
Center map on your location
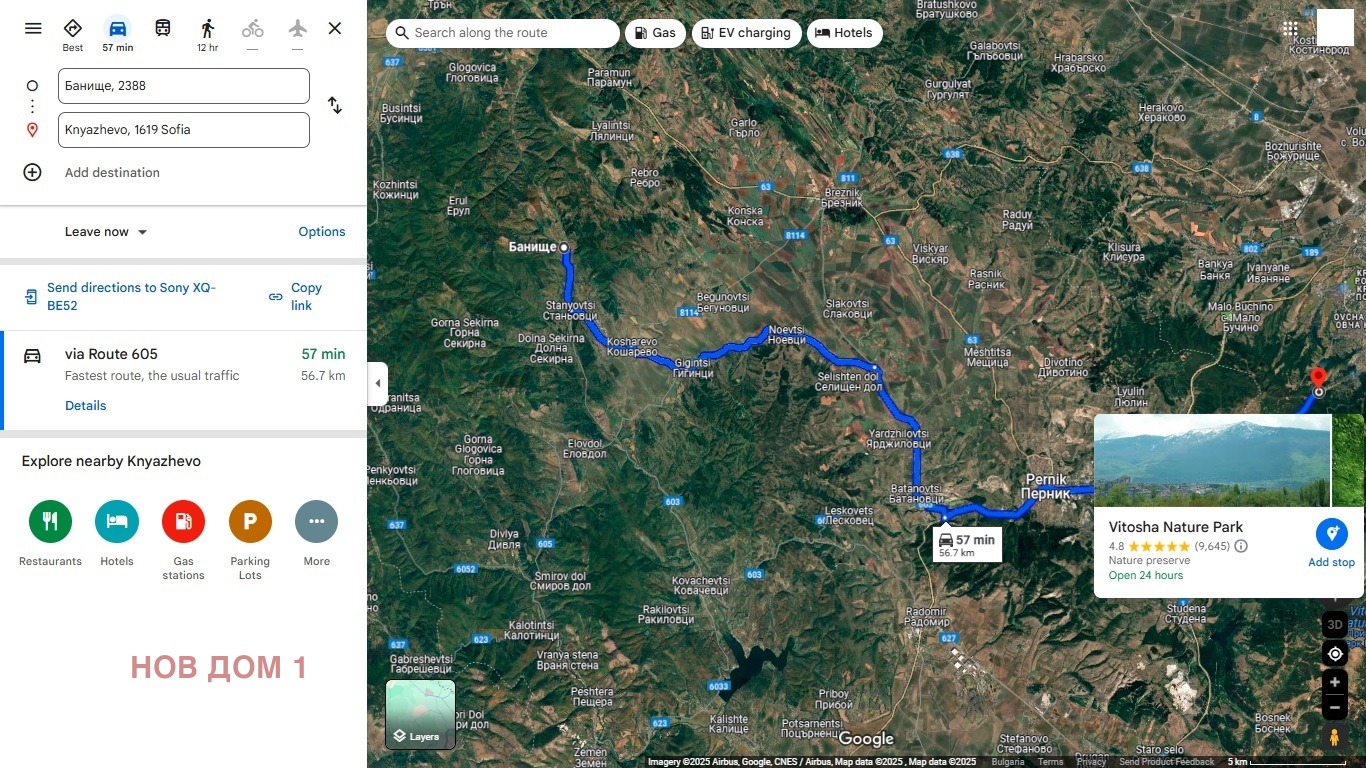point(1334,654)
